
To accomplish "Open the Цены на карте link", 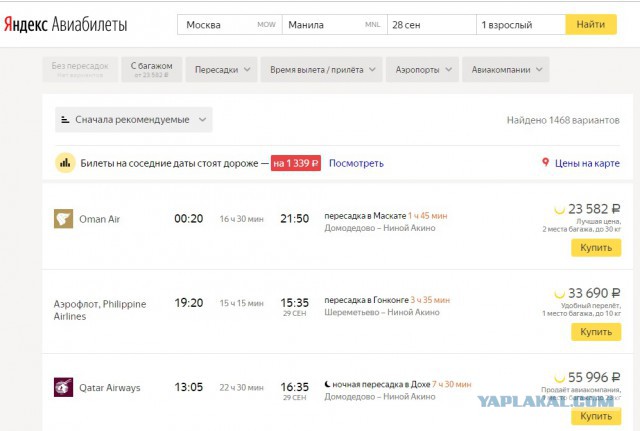I will (587, 163).
